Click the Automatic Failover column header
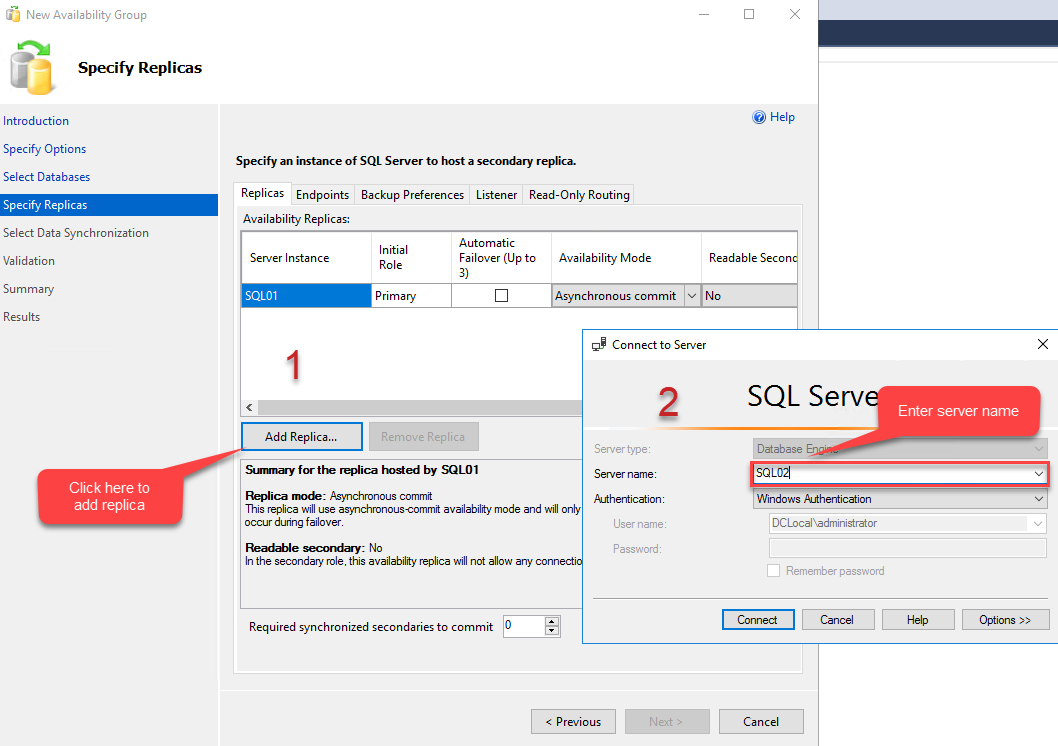Screen dimensions: 1058x746 click(501, 258)
